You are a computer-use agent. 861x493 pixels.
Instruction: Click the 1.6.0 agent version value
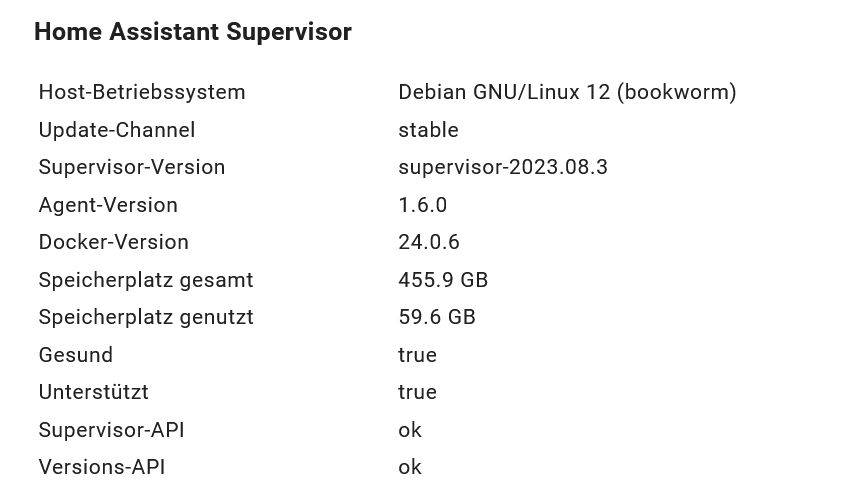point(422,205)
